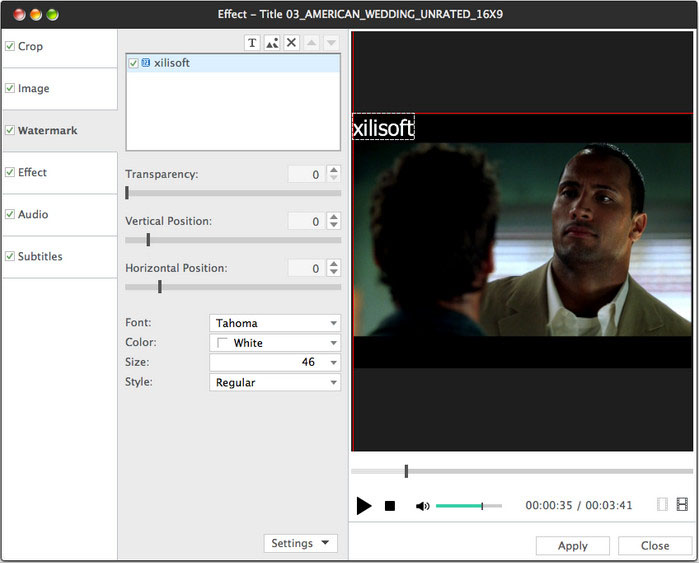699x563 pixels.
Task: Click the 00:00:35 / 00:03:41 time display
Action: 579,505
